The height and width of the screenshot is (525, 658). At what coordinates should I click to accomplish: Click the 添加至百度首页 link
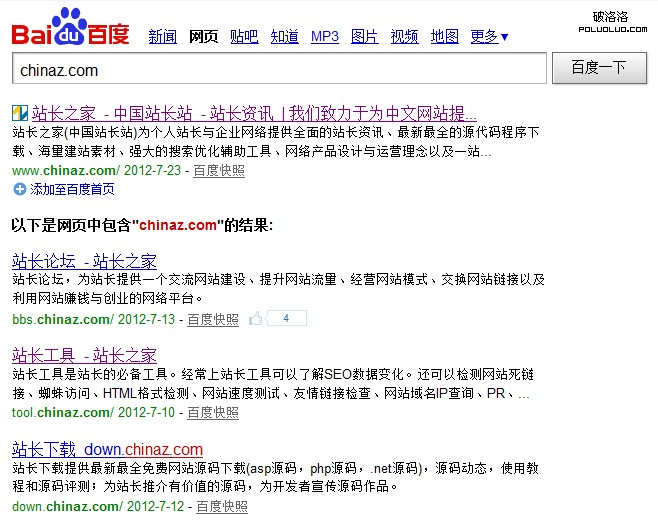coord(72,189)
